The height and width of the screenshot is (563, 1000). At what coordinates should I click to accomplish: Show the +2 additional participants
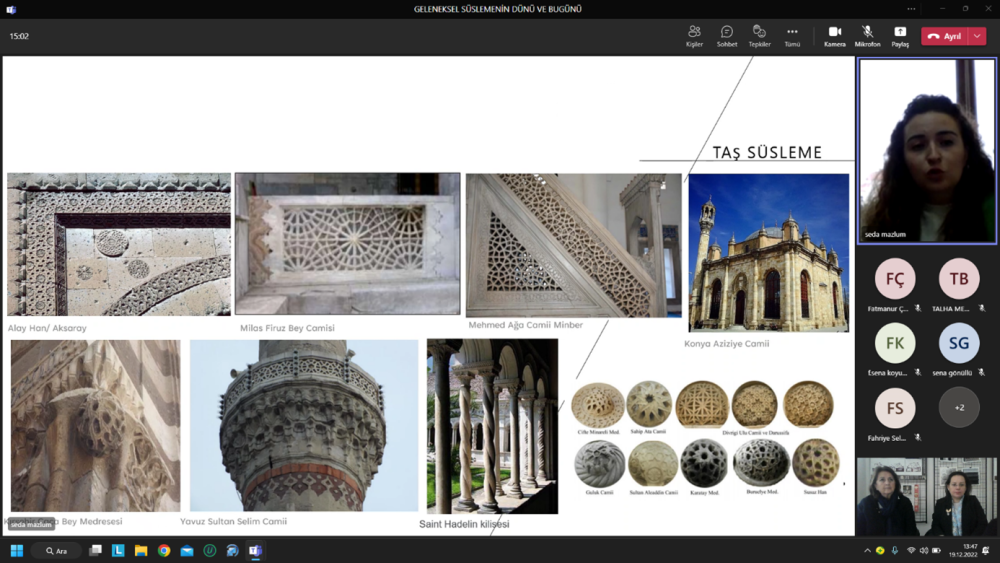(x=959, y=408)
